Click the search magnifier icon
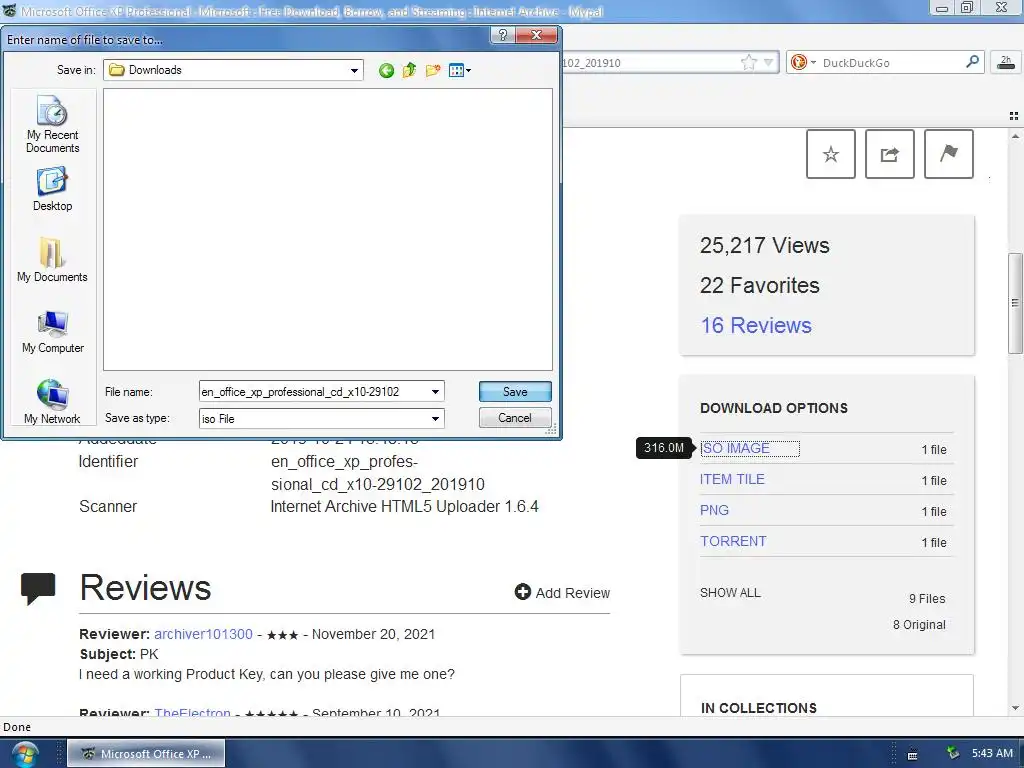1024x768 pixels. 972,62
